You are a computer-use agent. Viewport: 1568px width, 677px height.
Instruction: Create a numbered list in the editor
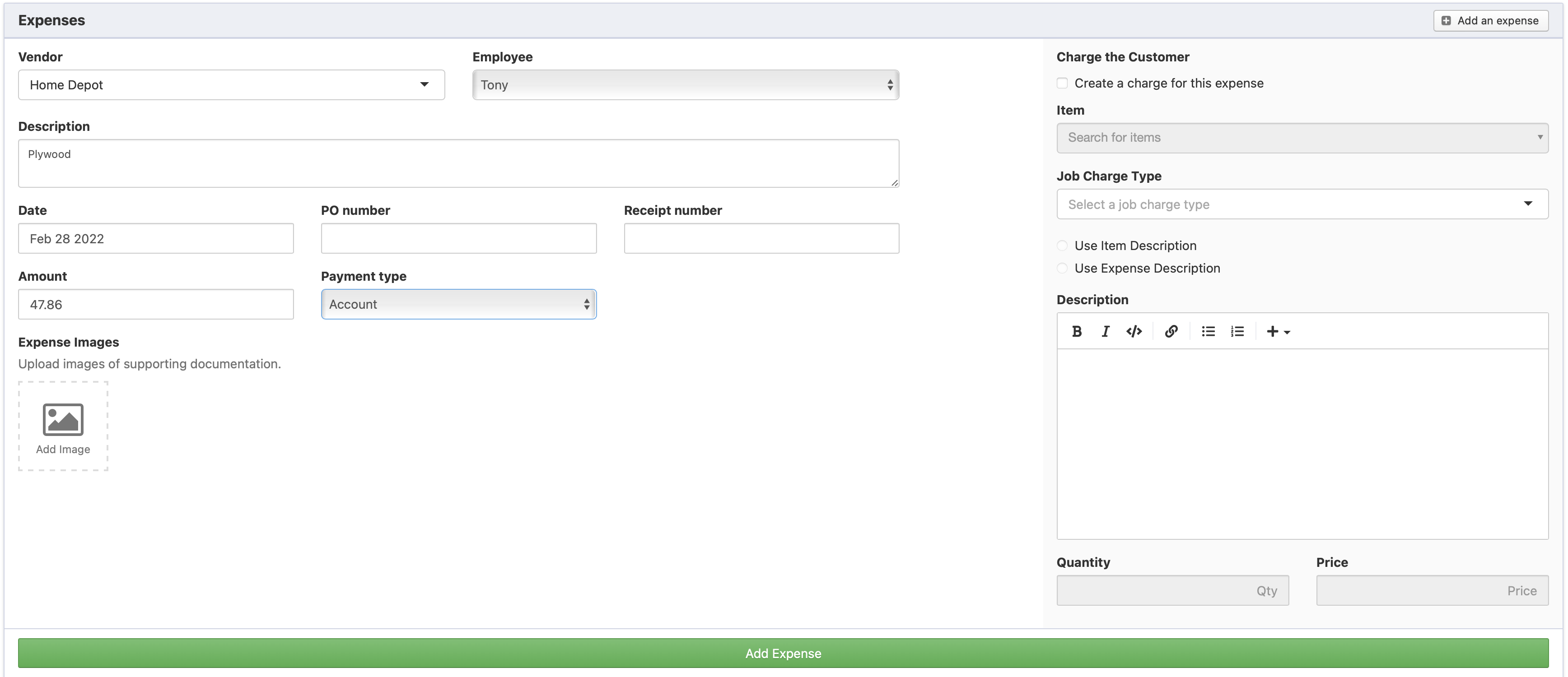click(x=1237, y=332)
